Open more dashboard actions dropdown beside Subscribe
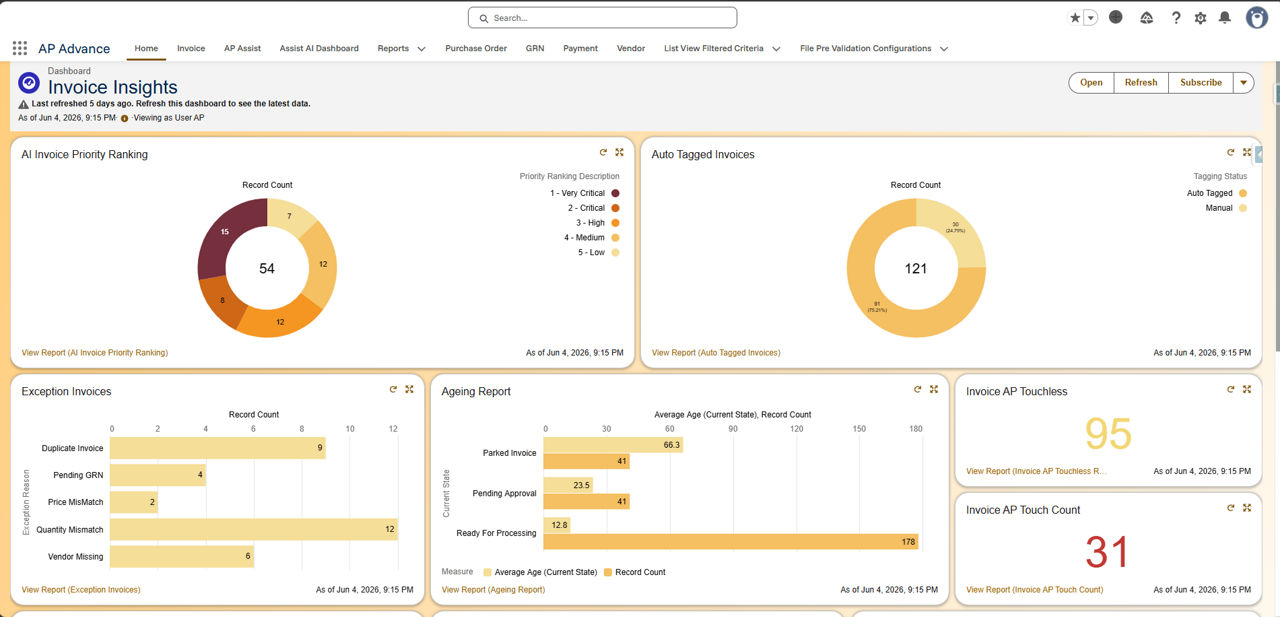The height and width of the screenshot is (617, 1280). [x=1243, y=83]
